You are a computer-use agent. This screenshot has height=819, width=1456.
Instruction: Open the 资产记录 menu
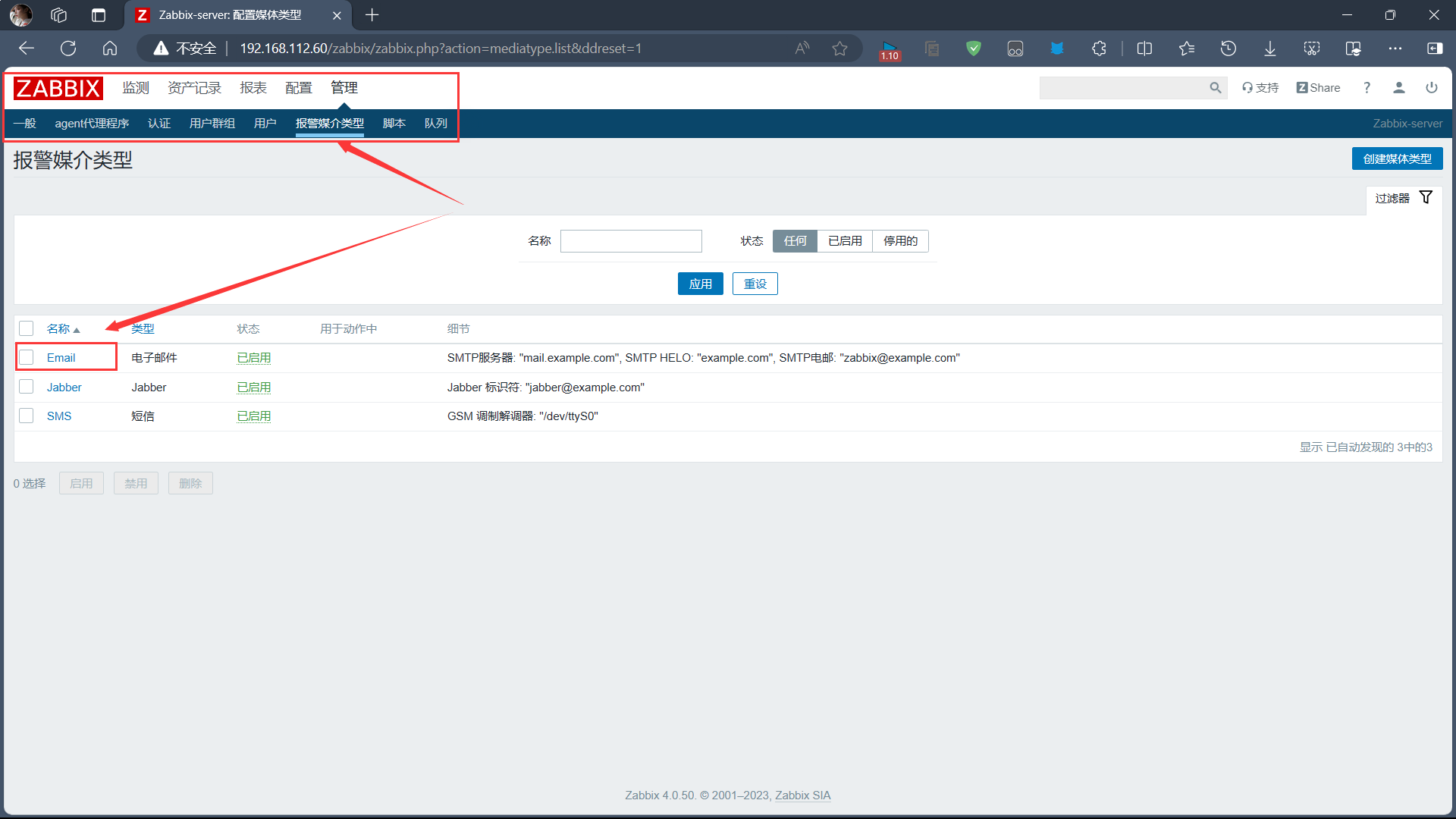click(x=194, y=88)
